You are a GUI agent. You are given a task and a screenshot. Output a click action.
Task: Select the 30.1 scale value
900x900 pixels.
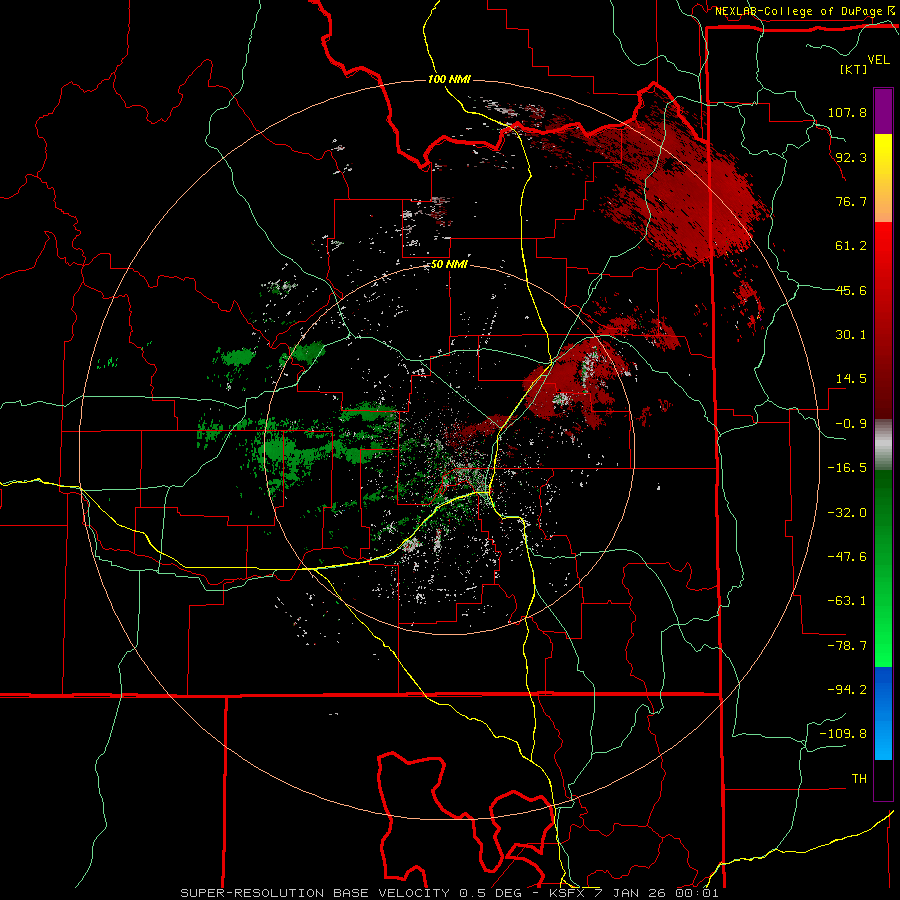tap(851, 335)
